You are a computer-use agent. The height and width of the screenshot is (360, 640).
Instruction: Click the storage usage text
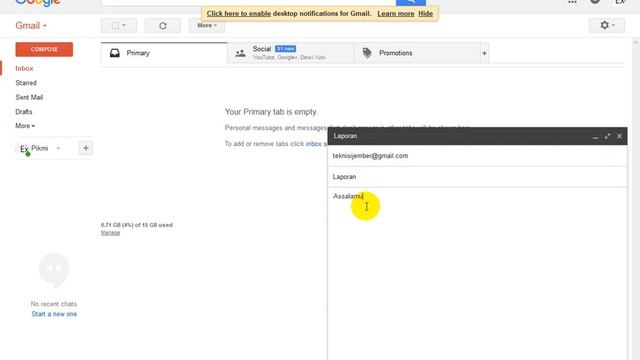[137, 225]
